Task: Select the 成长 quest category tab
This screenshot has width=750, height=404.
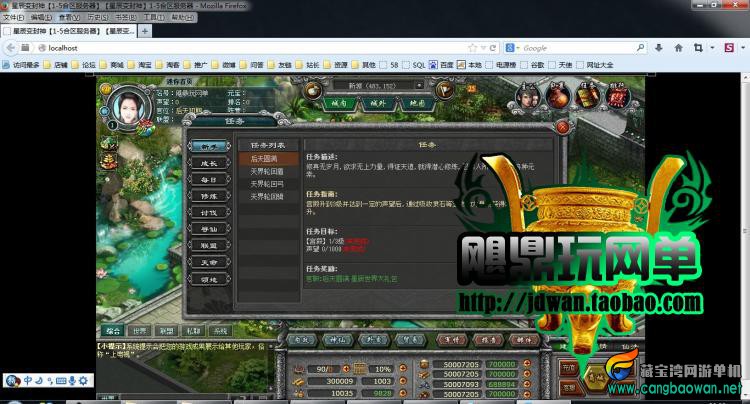Action: tap(210, 164)
